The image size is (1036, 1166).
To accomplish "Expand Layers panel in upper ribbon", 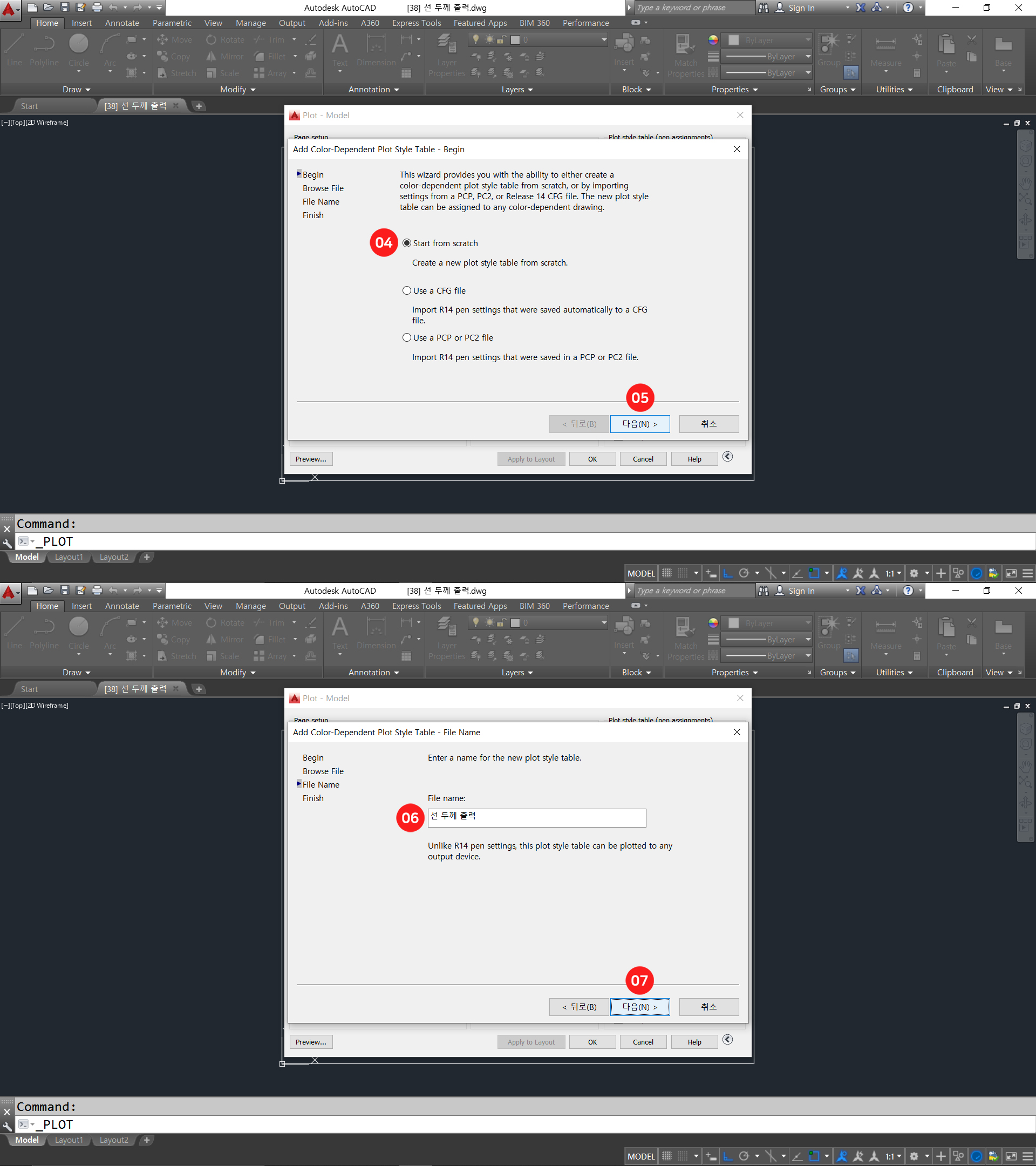I will pyautogui.click(x=517, y=90).
